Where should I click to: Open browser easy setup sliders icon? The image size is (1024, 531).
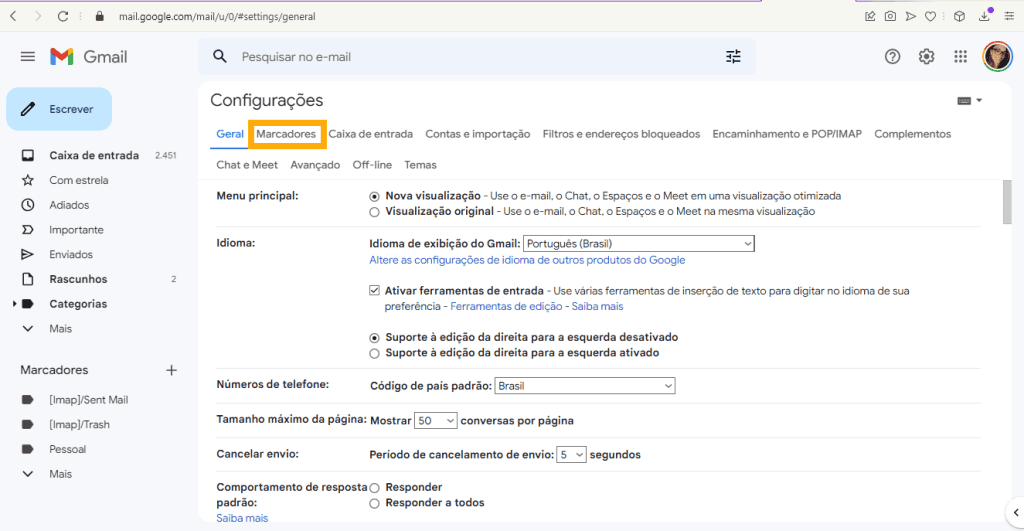(x=1009, y=16)
